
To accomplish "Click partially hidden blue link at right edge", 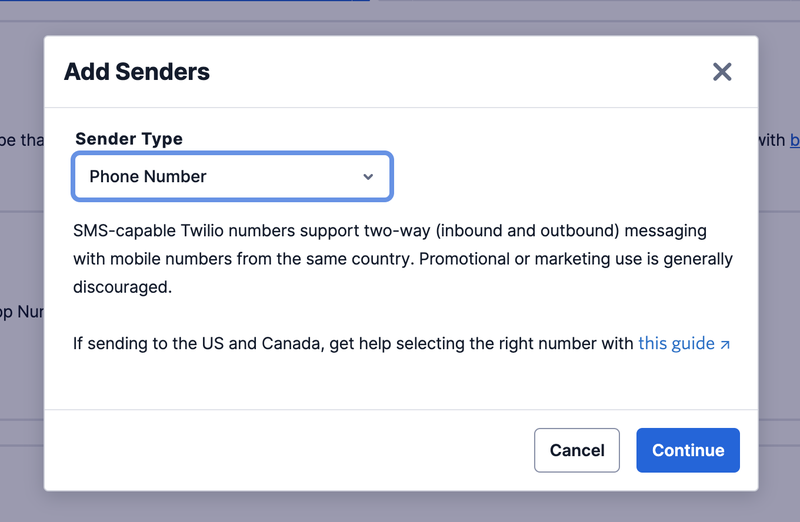I will point(794,140).
